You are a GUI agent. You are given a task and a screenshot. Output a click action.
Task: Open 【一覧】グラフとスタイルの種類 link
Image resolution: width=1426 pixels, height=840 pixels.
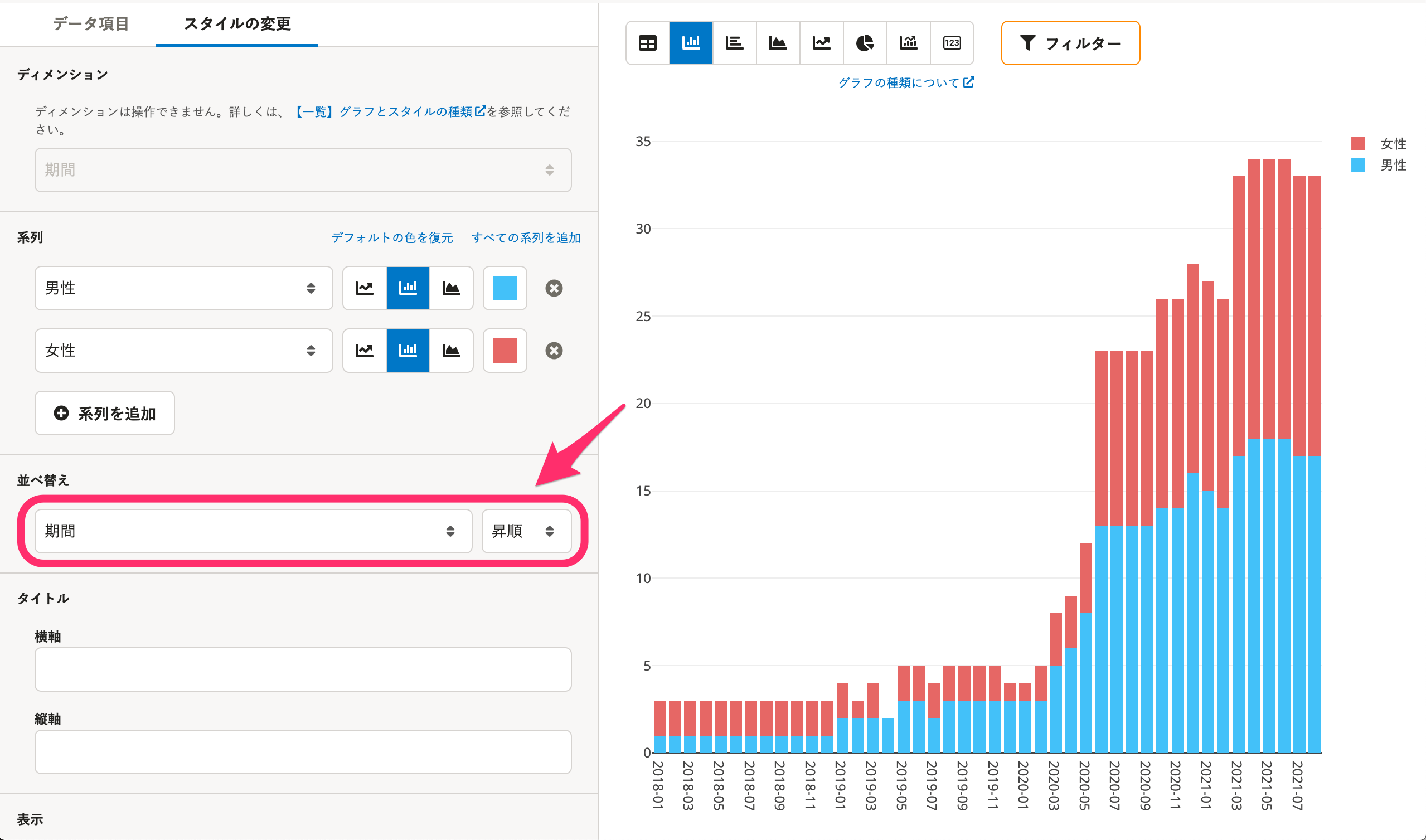pyautogui.click(x=390, y=111)
